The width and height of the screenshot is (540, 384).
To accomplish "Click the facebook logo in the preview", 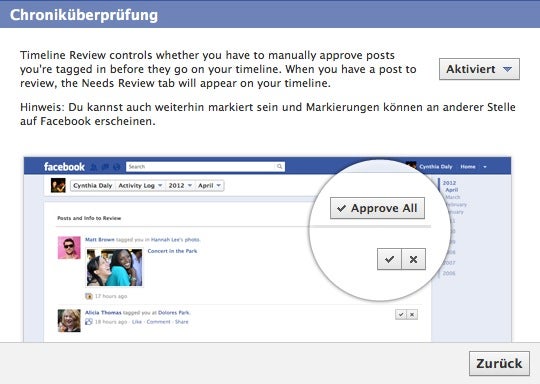I will pyautogui.click(x=64, y=167).
